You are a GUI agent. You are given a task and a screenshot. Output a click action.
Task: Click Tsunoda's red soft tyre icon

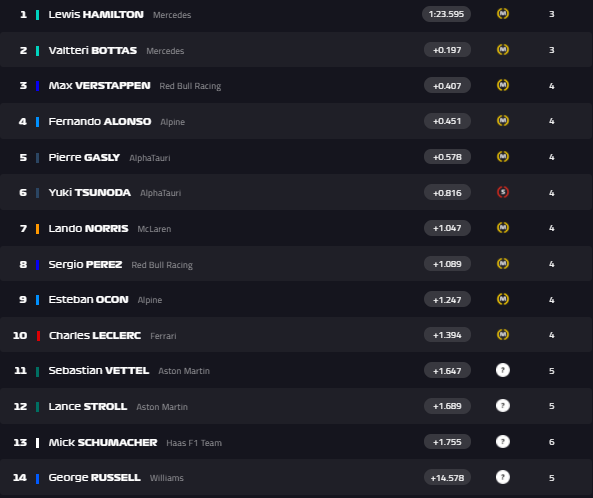point(503,192)
